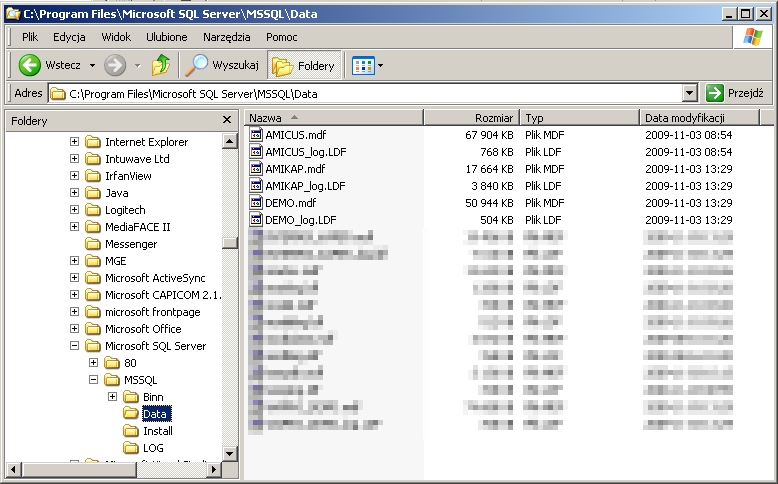Select the AMICUS.mdf file icon

pyautogui.click(x=256, y=135)
